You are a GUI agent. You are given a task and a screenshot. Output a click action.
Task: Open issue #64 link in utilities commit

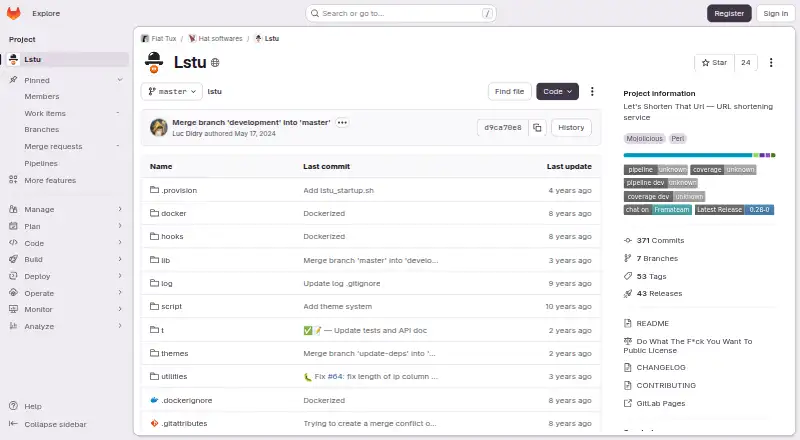pos(335,376)
